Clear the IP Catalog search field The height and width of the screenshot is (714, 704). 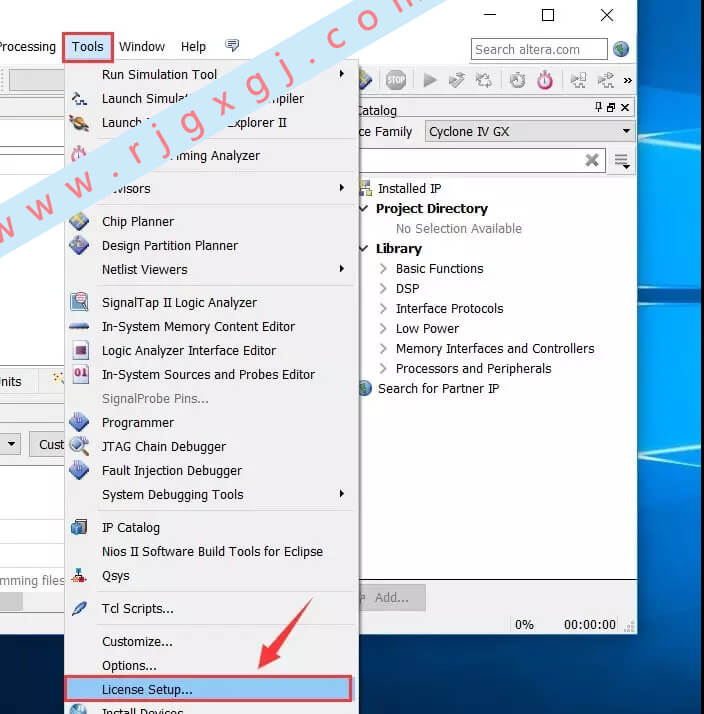(x=592, y=160)
